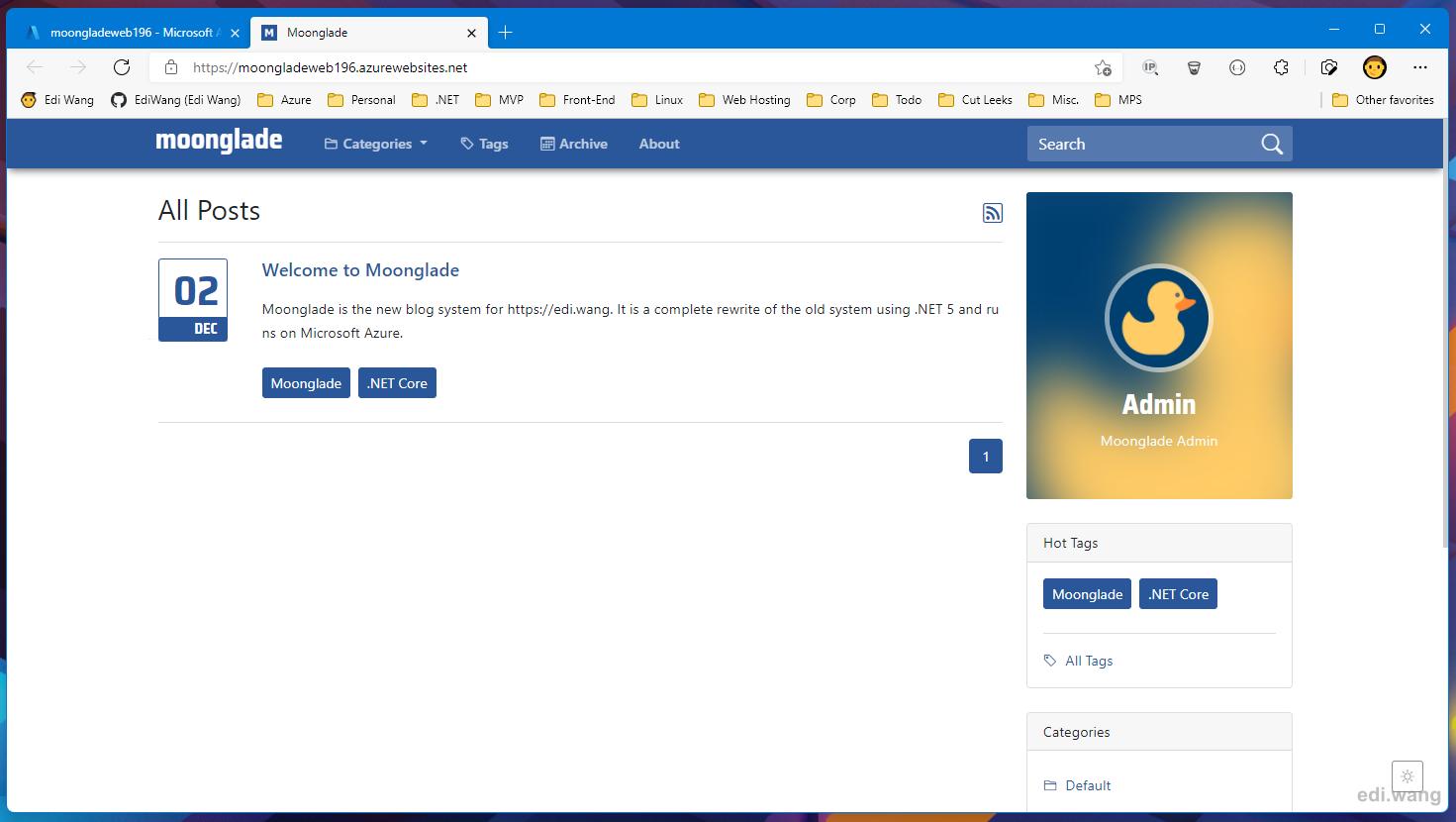Viewport: 1456px width, 822px height.
Task: Open the Misc. bookmarks folder
Action: (1054, 100)
